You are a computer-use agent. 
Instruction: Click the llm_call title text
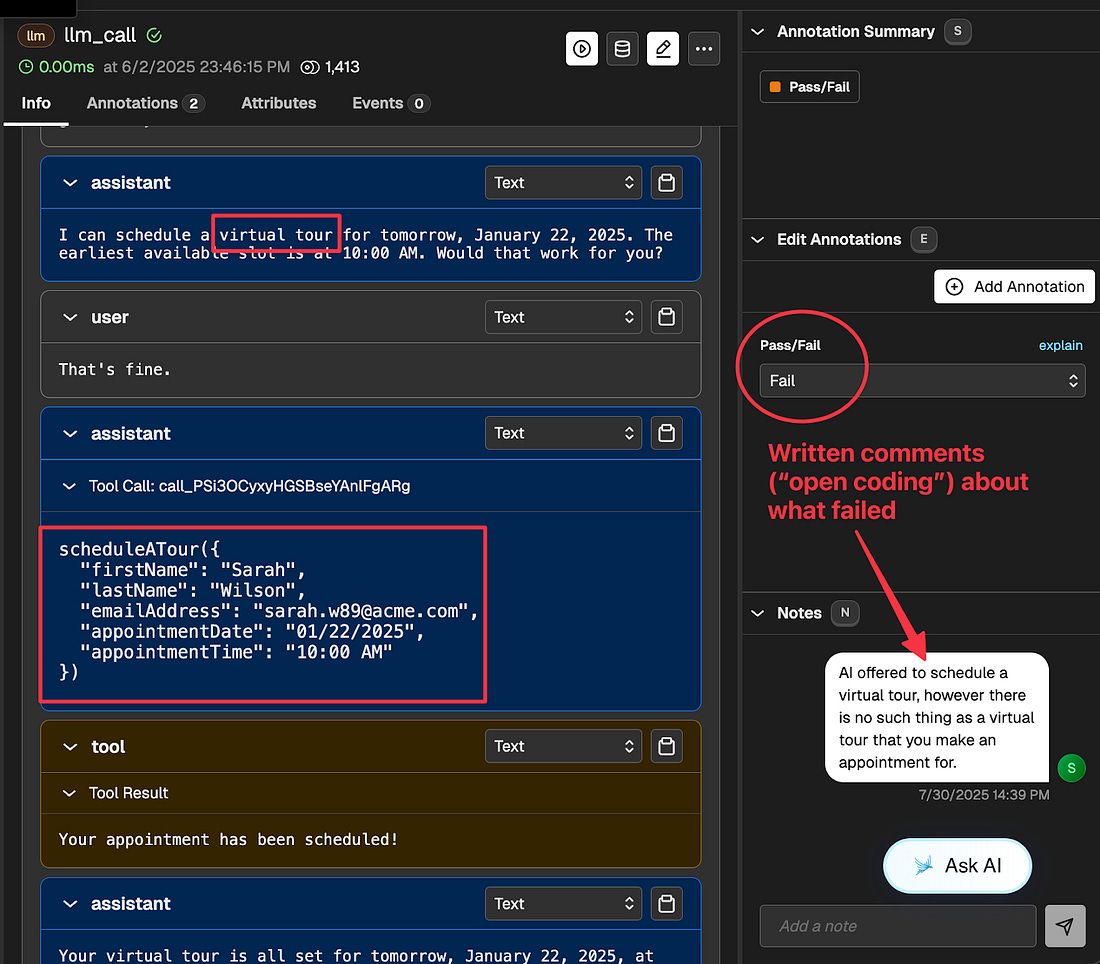(100, 35)
